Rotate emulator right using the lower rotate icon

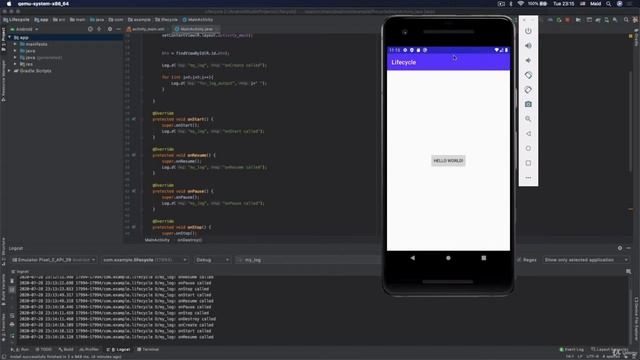(528, 90)
